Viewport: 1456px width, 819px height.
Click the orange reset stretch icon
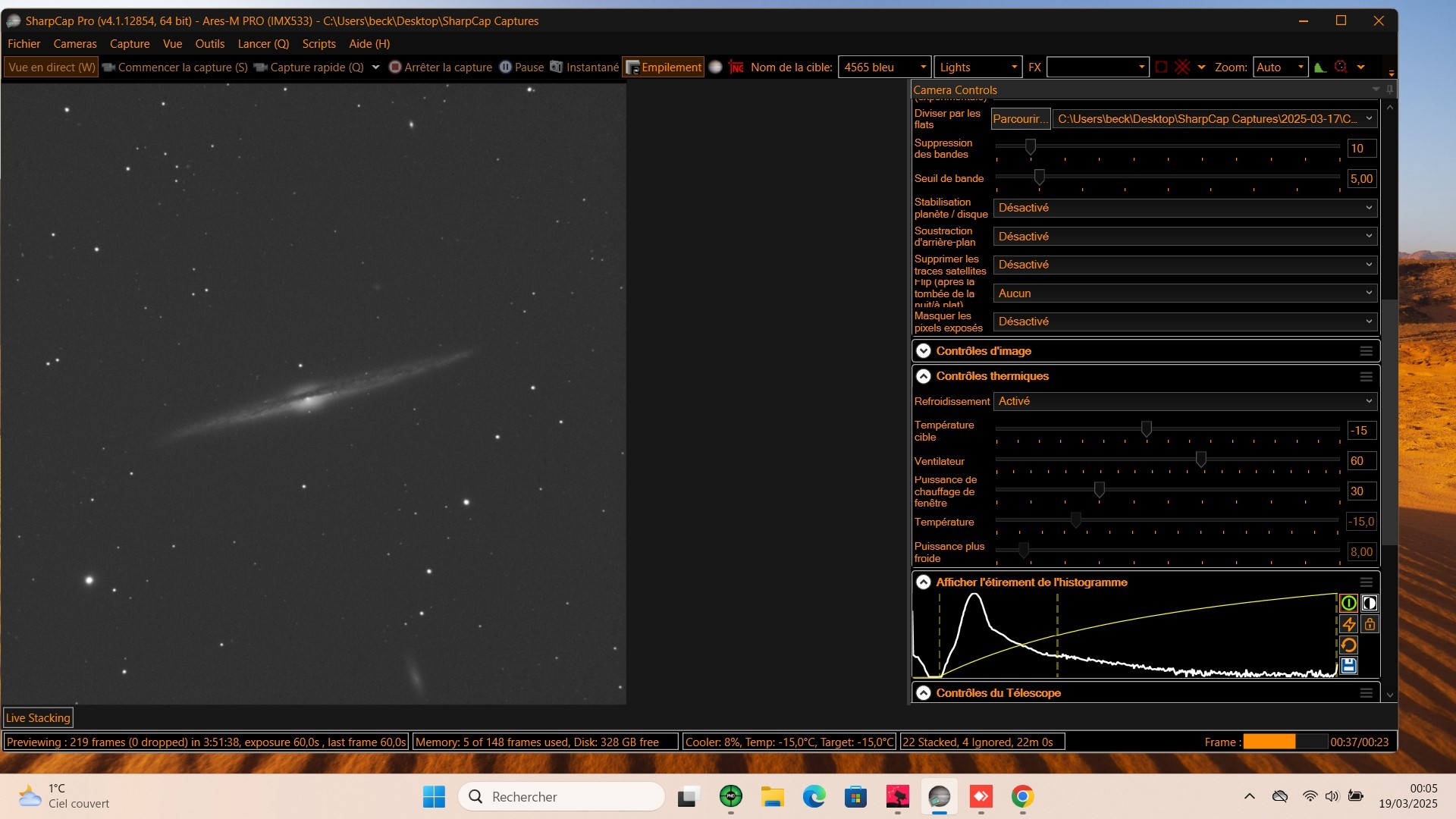(x=1348, y=645)
